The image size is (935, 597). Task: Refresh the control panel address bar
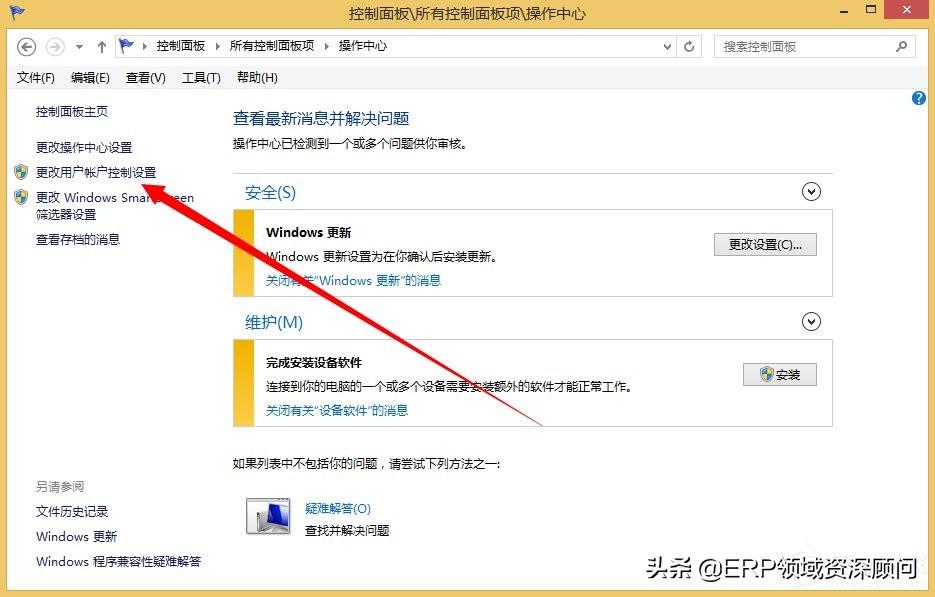point(689,46)
